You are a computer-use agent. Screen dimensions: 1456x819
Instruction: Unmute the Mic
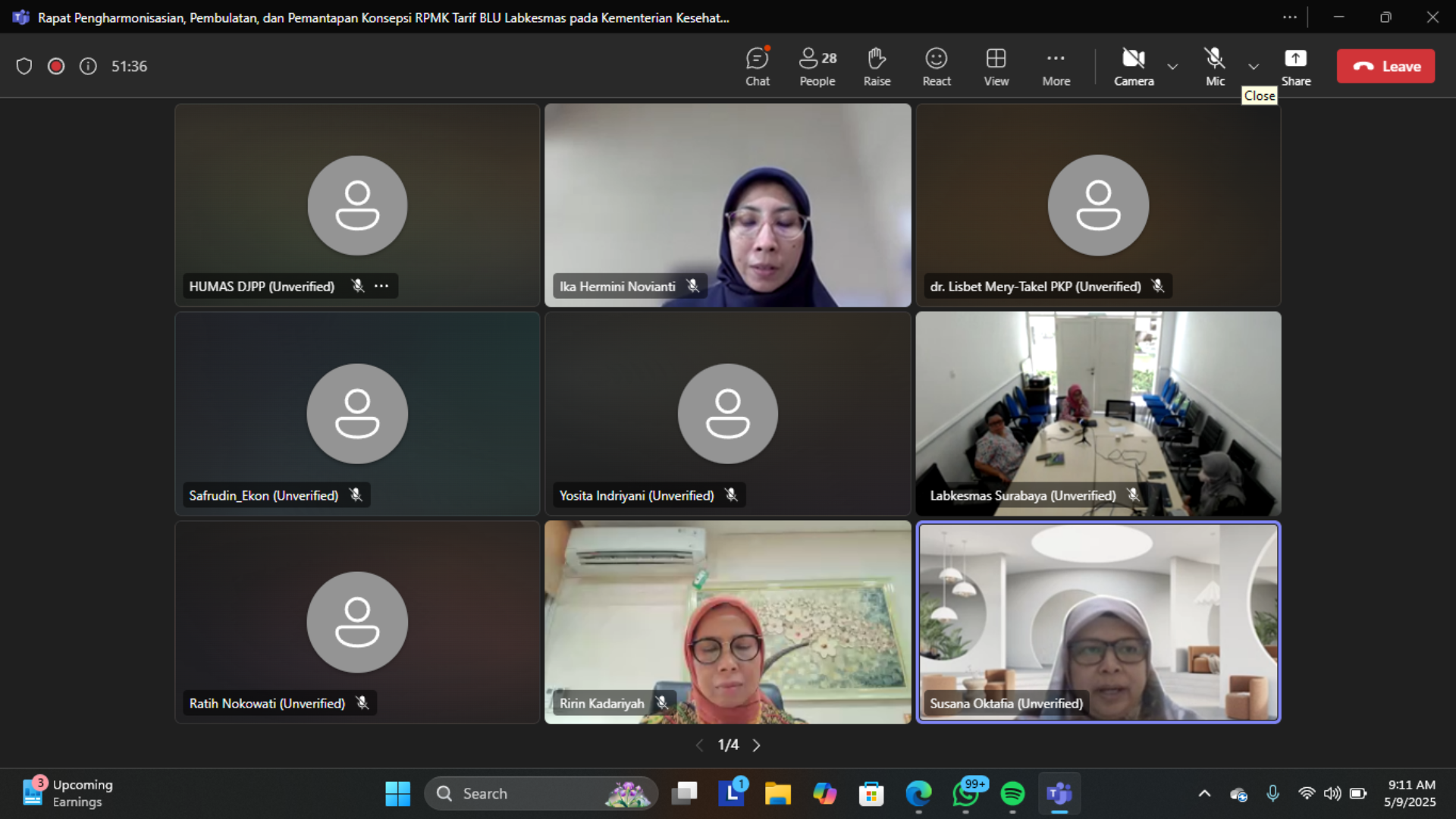pos(1215,67)
